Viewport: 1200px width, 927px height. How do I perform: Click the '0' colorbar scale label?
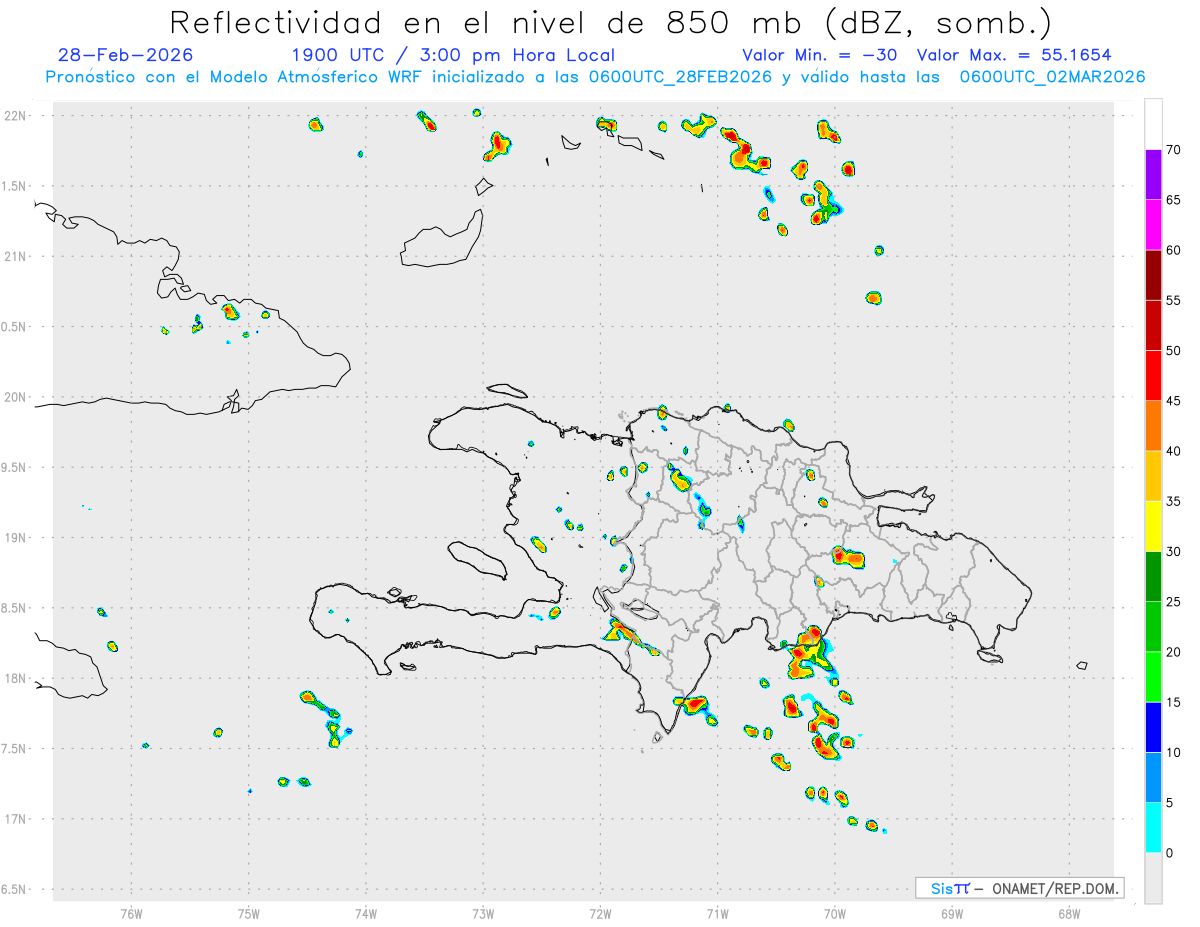1170,853
